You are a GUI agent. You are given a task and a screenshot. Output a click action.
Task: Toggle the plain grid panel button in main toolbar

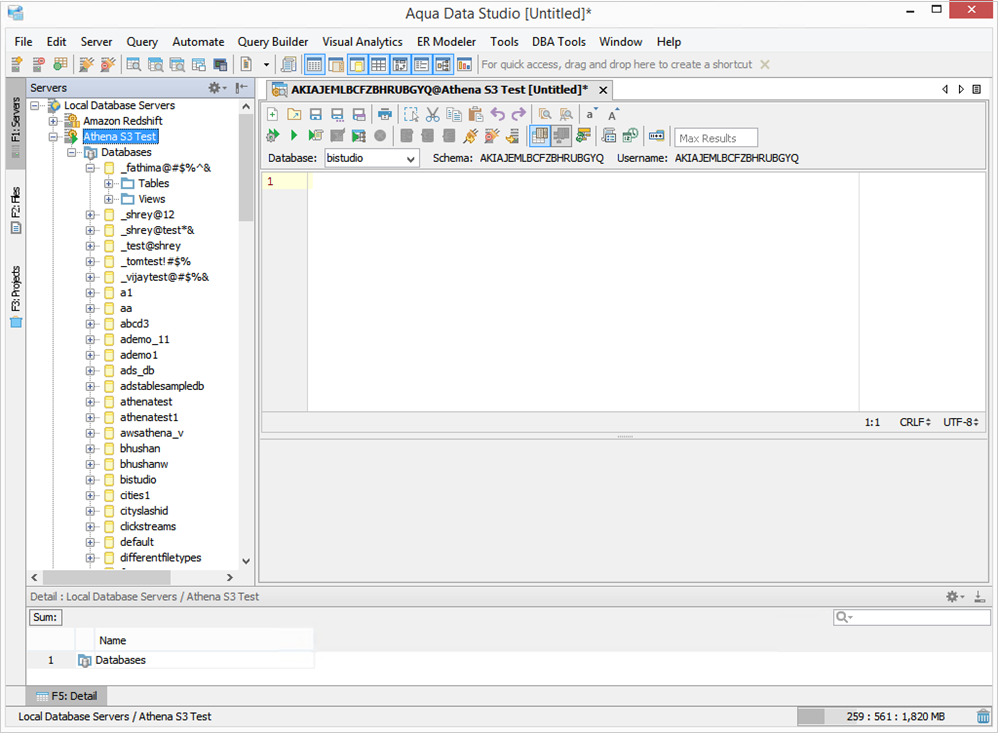coord(379,64)
